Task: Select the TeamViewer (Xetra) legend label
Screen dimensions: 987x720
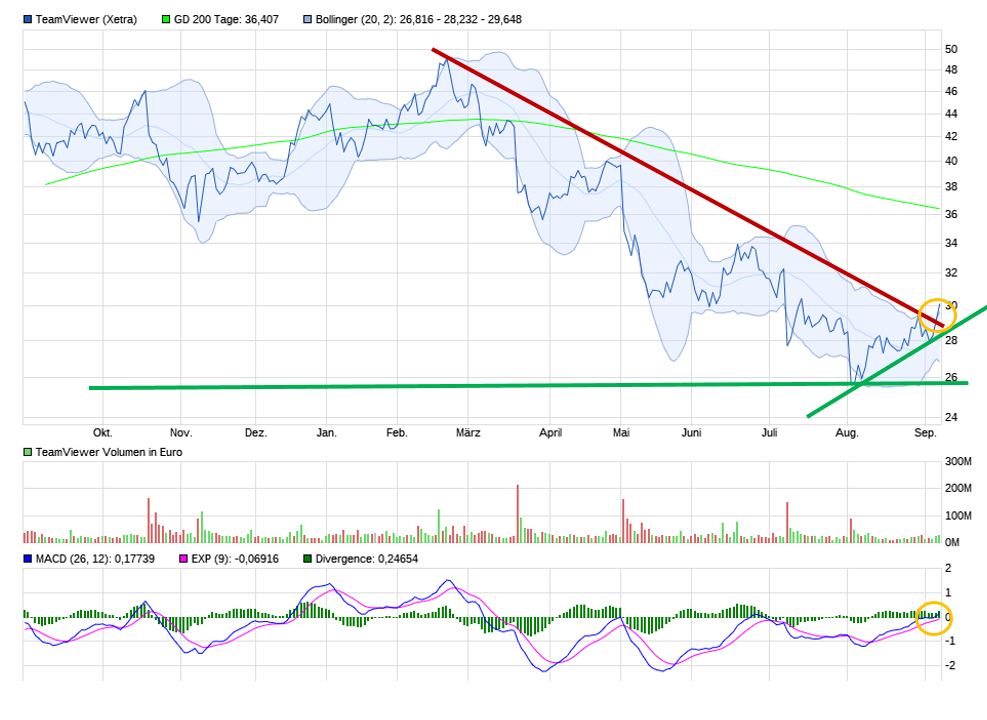Action: 86,20
